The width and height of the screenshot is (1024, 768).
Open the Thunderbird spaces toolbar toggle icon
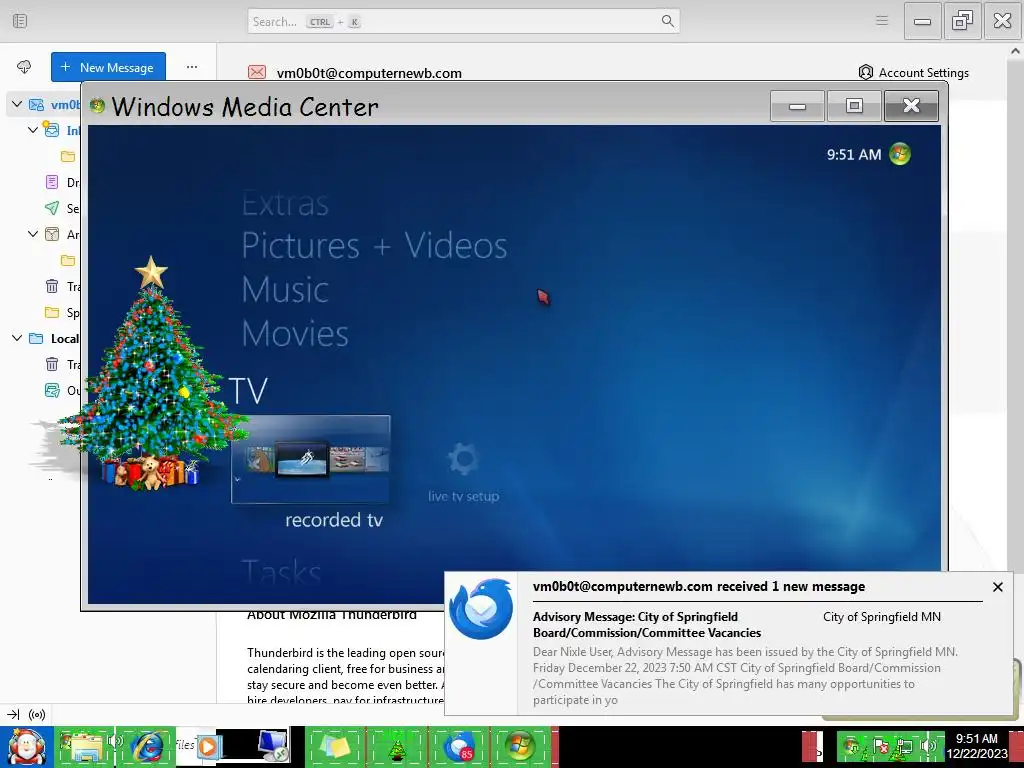point(20,21)
